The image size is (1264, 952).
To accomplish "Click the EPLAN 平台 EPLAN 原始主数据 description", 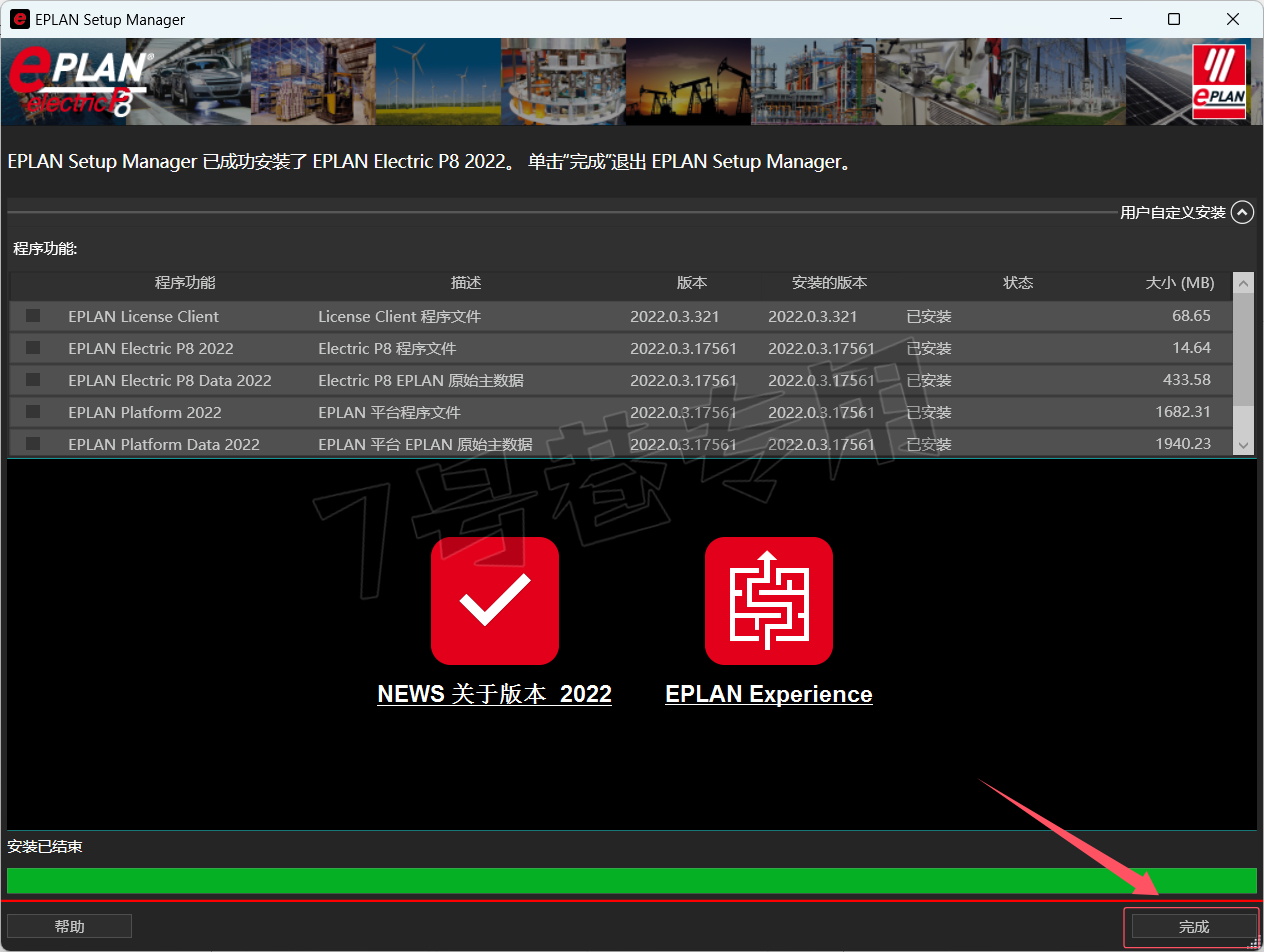I will [425, 444].
